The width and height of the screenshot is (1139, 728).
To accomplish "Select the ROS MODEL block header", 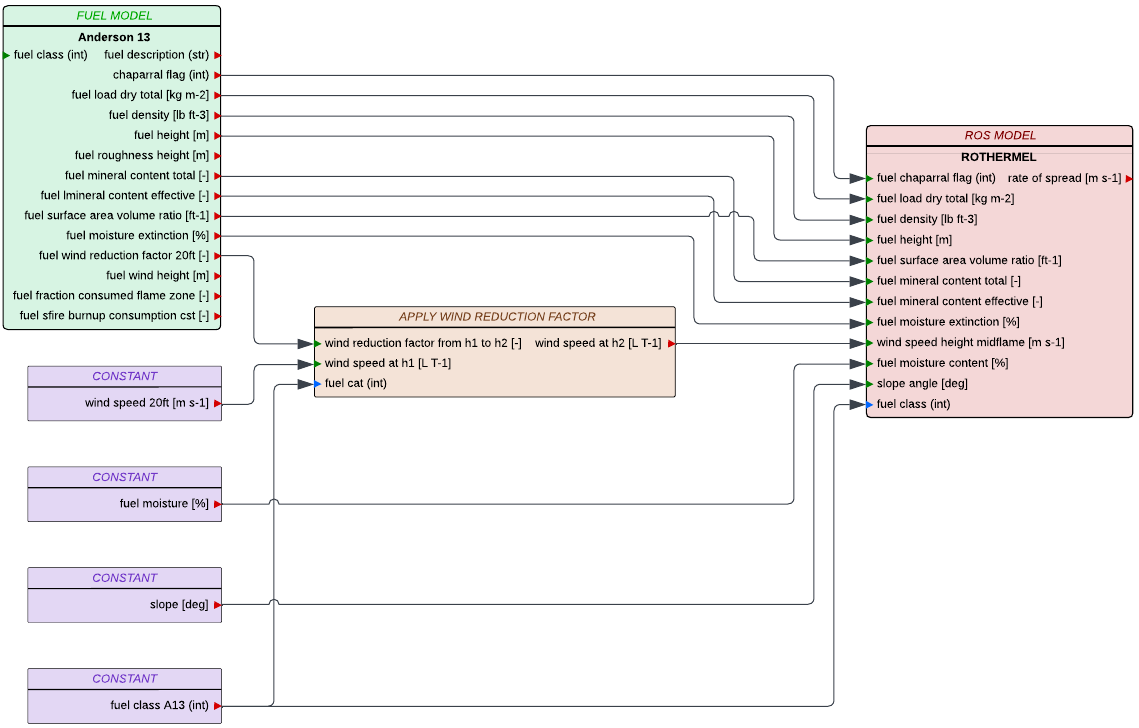I will click(999, 136).
